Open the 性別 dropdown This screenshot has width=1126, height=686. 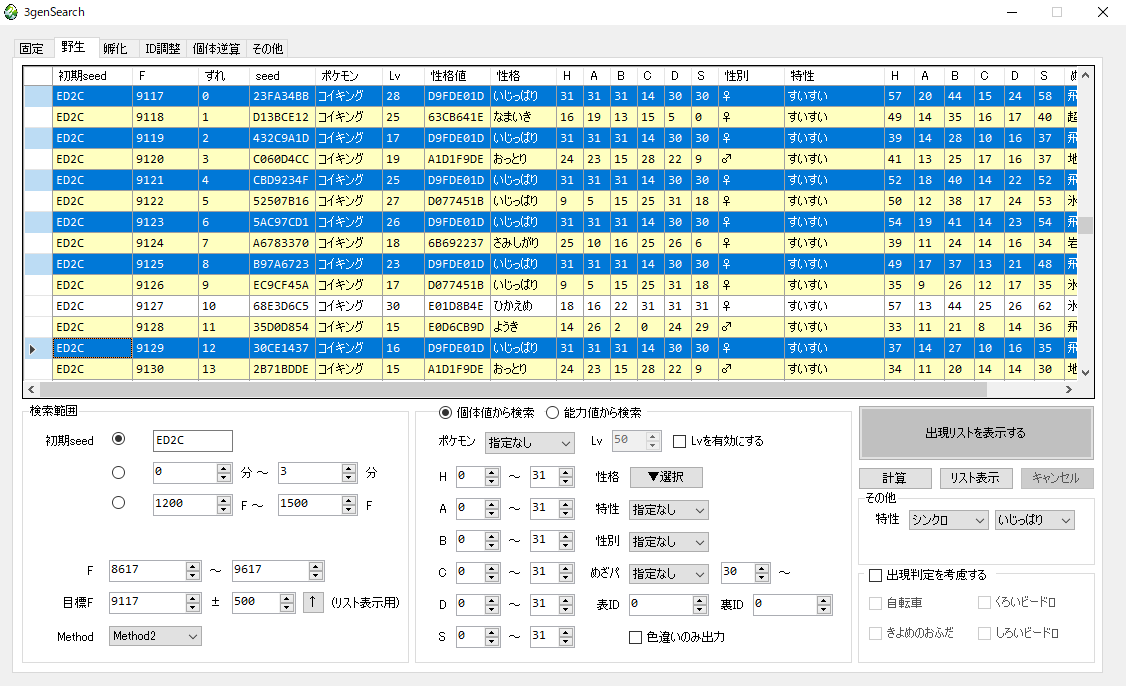click(669, 542)
